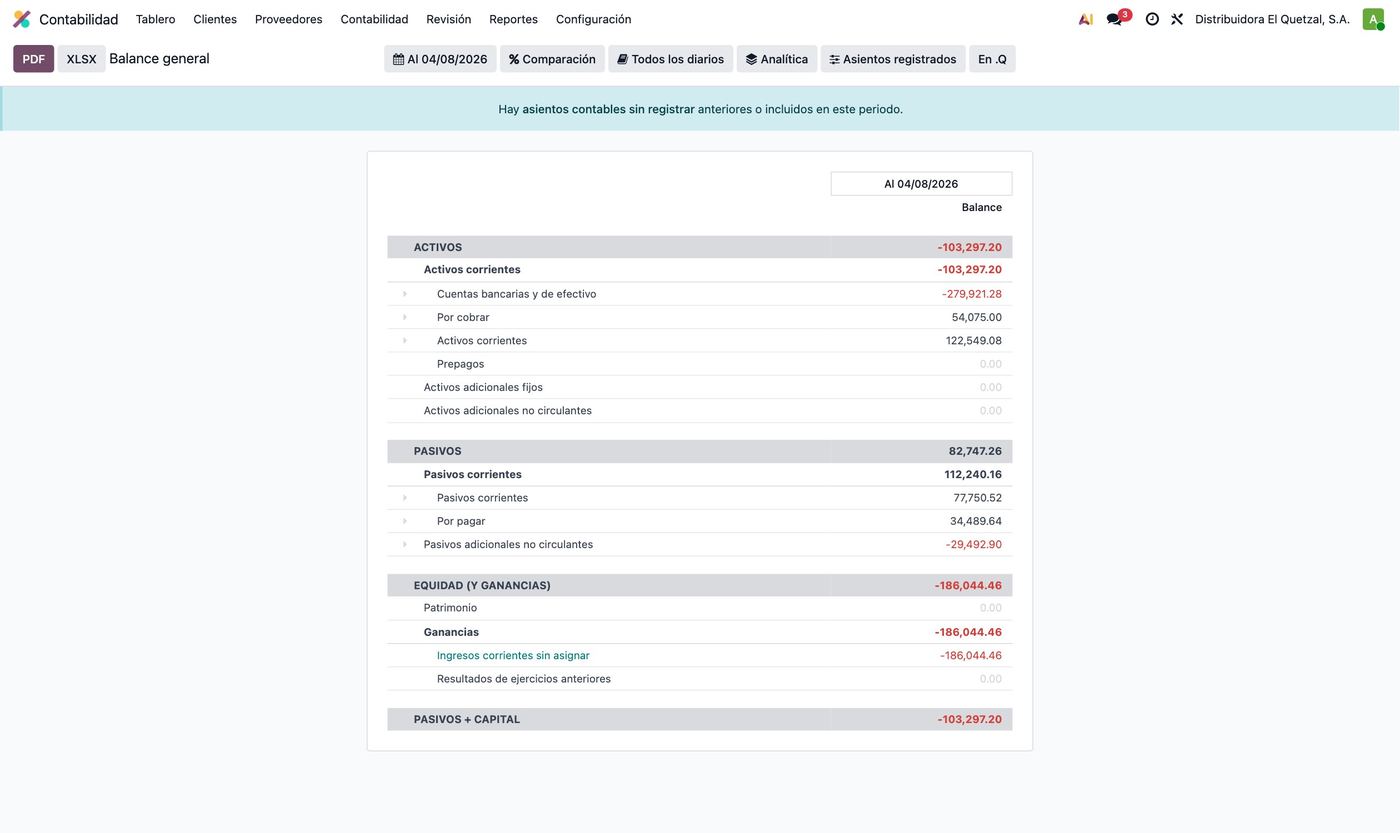This screenshot has height=833, width=1400.
Task: Open the Al 04/08/2026 date filter
Action: click(x=440, y=59)
